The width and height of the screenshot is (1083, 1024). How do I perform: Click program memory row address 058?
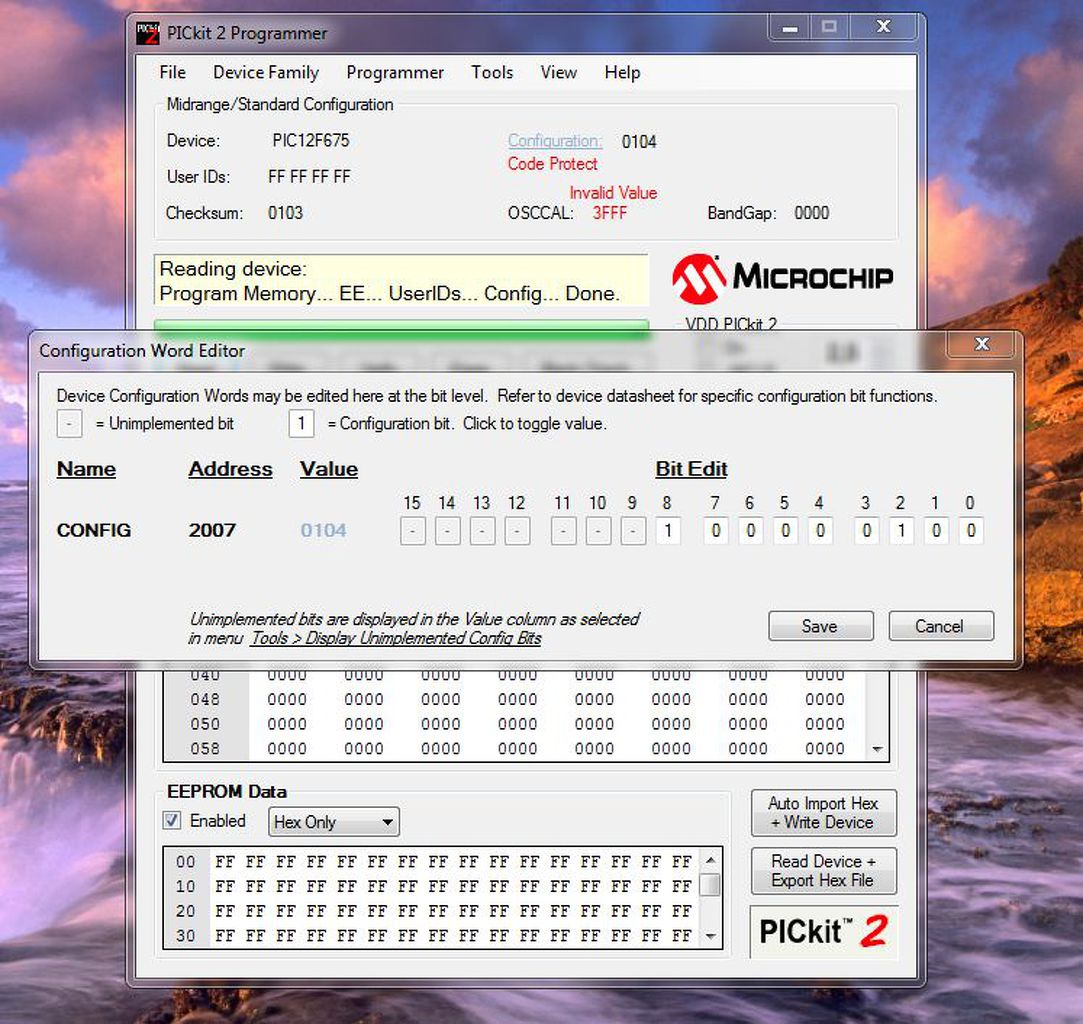(x=205, y=748)
